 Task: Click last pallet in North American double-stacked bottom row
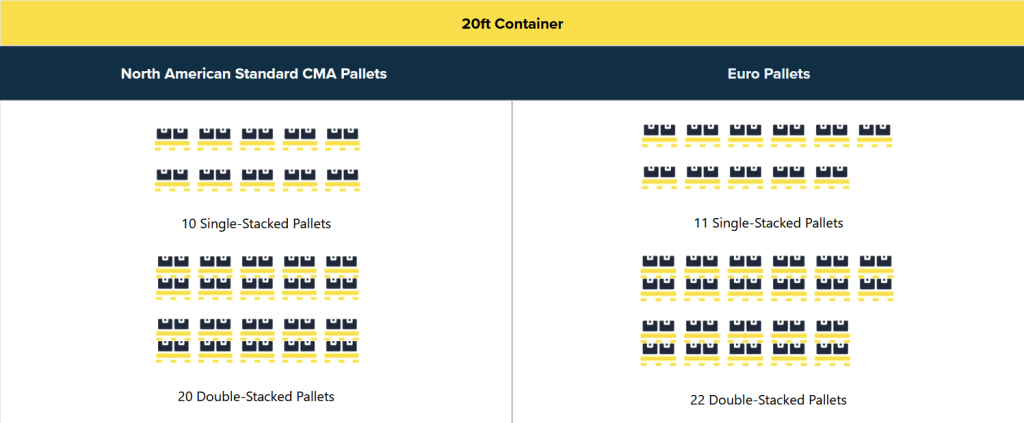342,339
